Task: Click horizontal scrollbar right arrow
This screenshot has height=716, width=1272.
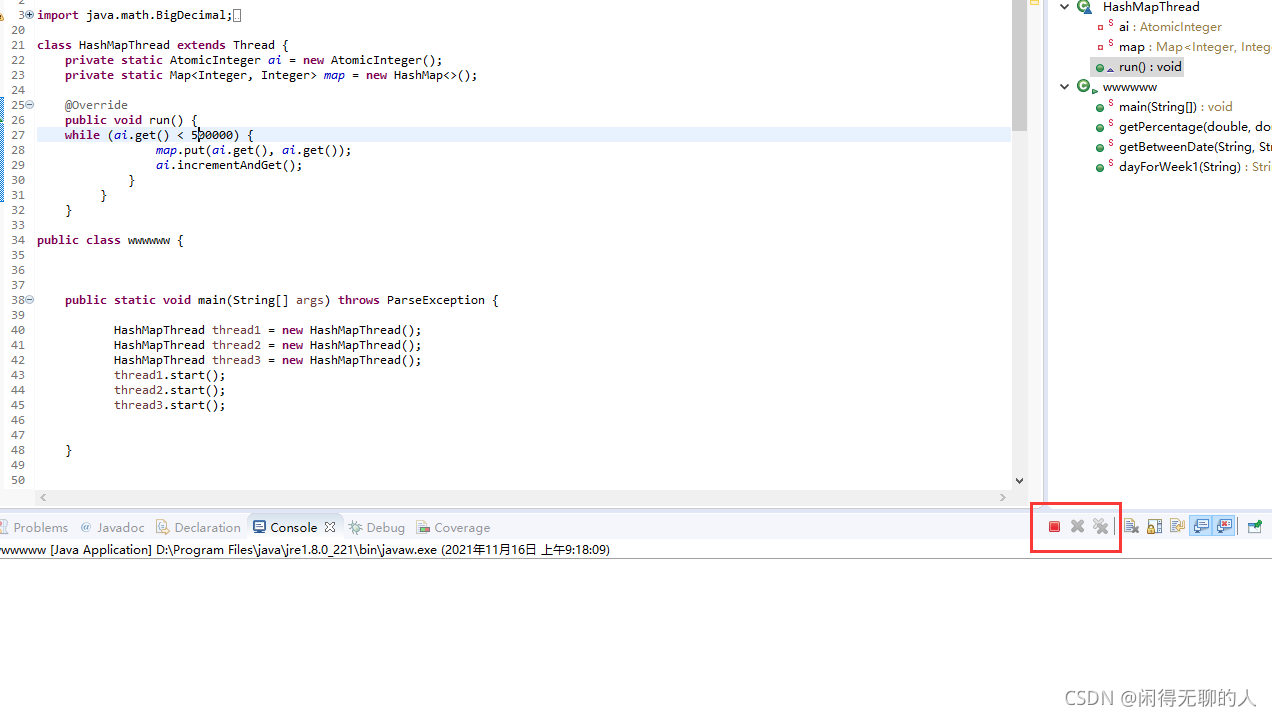Action: tap(1003, 497)
